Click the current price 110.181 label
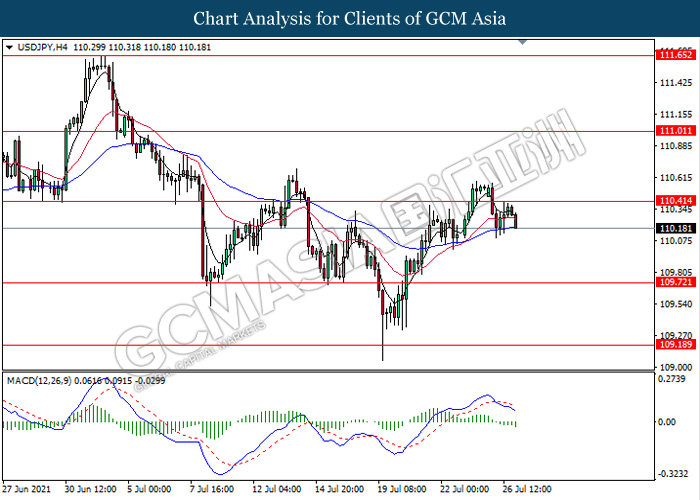Screen dimensions: 700x500 click(x=675, y=229)
